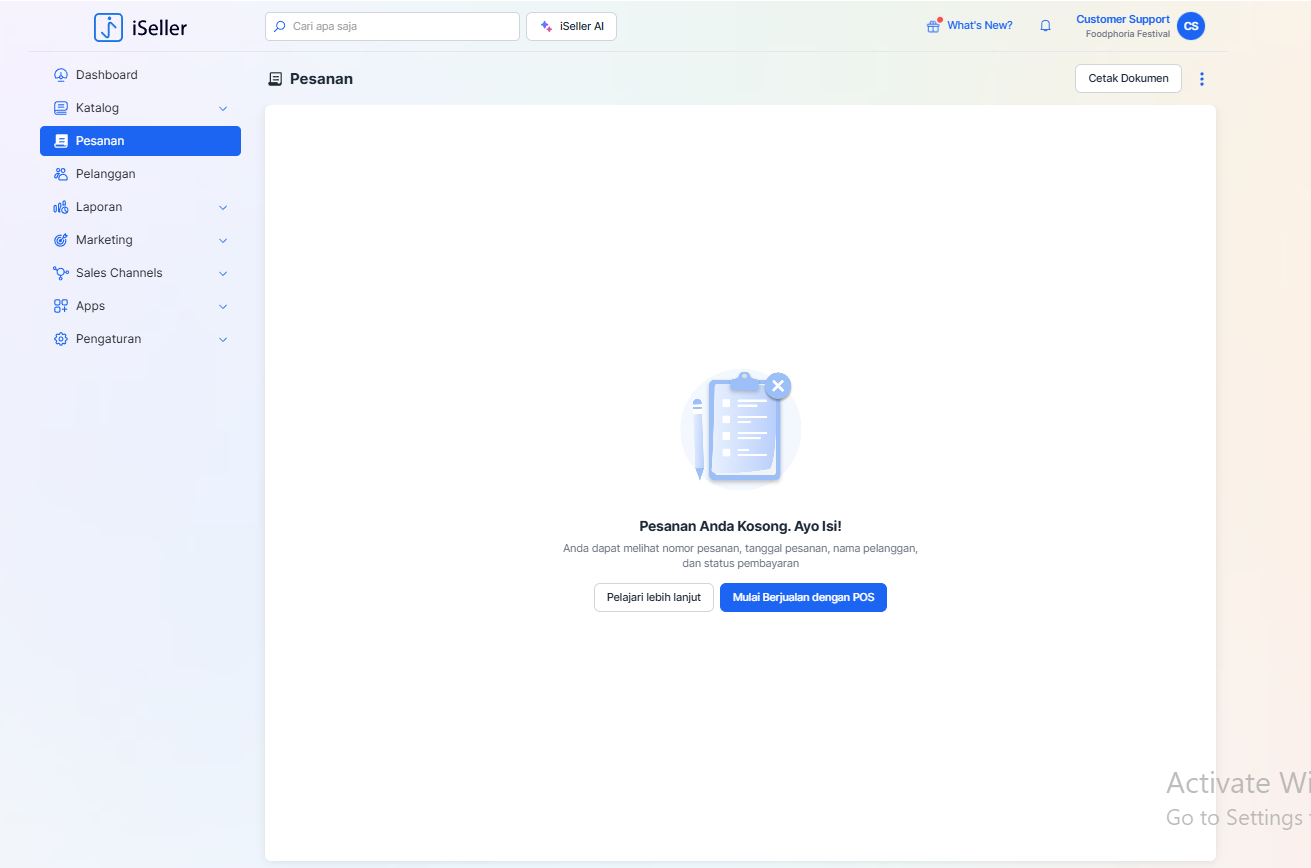The width and height of the screenshot is (1311, 868).
Task: Click Pelajari lebih lanjut button
Action: pyautogui.click(x=653, y=597)
